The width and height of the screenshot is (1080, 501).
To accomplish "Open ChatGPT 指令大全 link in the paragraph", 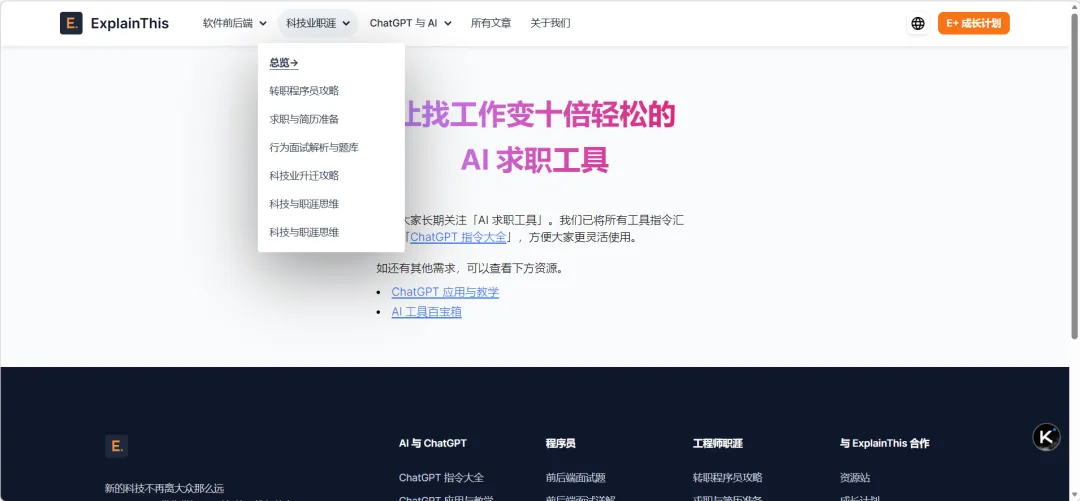I will coord(458,237).
